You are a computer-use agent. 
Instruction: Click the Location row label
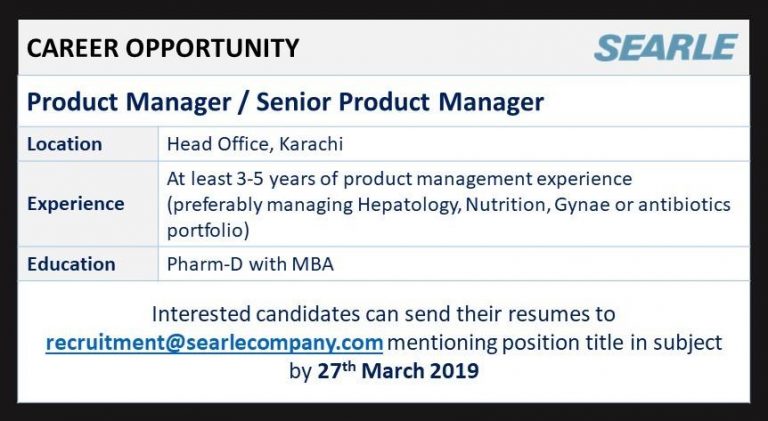65,144
